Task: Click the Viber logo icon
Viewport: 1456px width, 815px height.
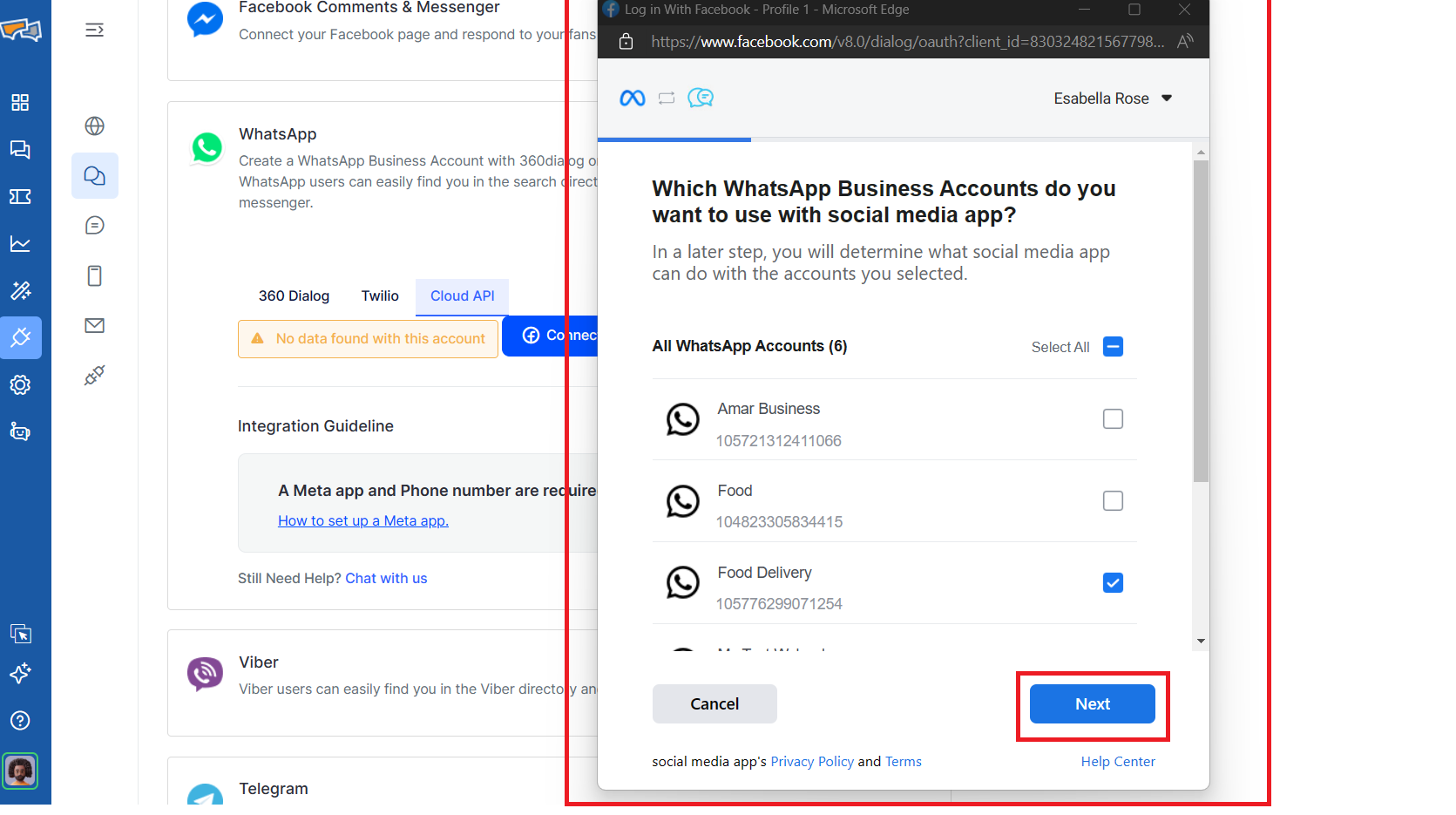Action: coord(206,674)
